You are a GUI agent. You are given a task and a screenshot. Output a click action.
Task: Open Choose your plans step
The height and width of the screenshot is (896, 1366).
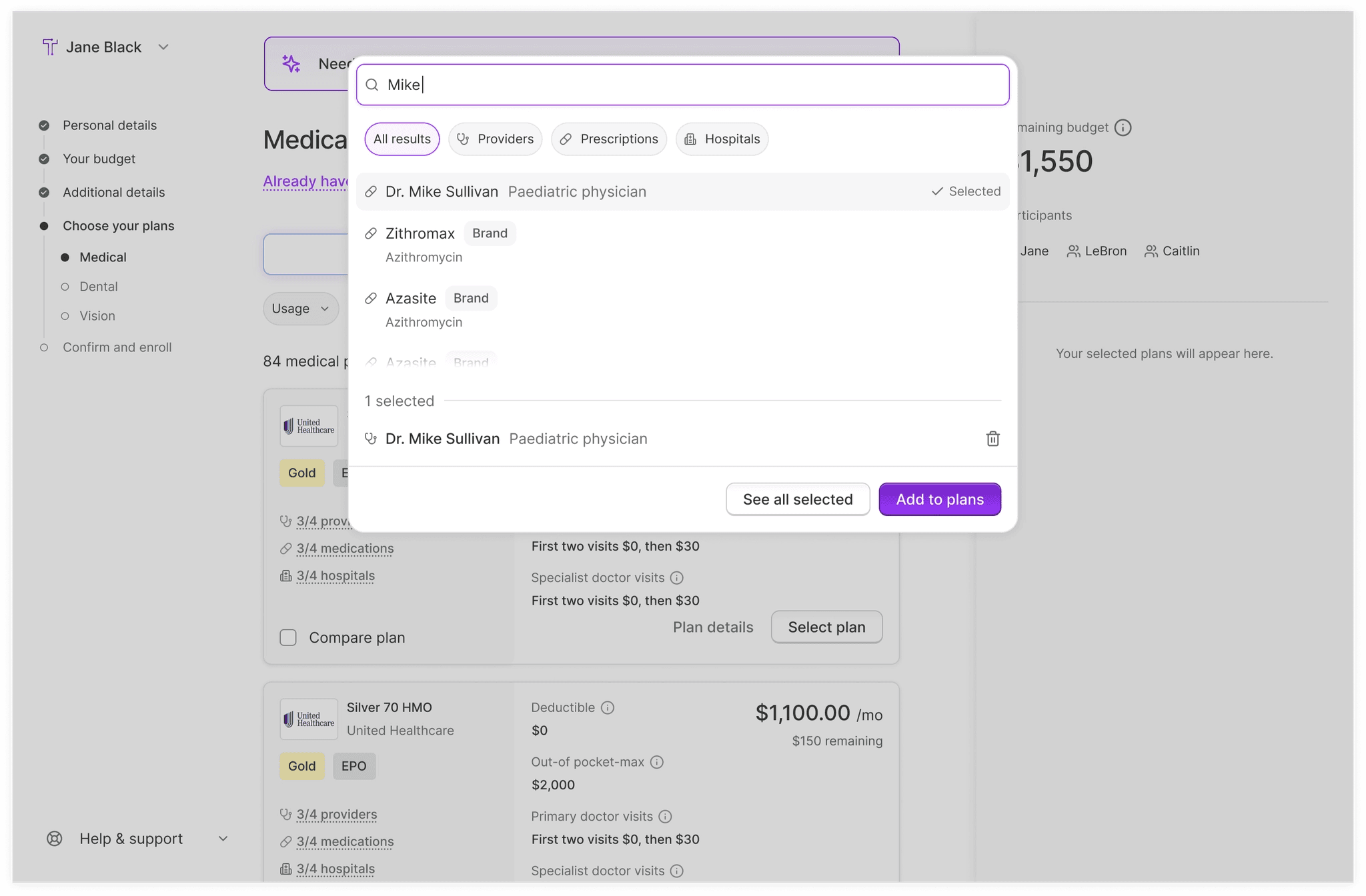[118, 226]
